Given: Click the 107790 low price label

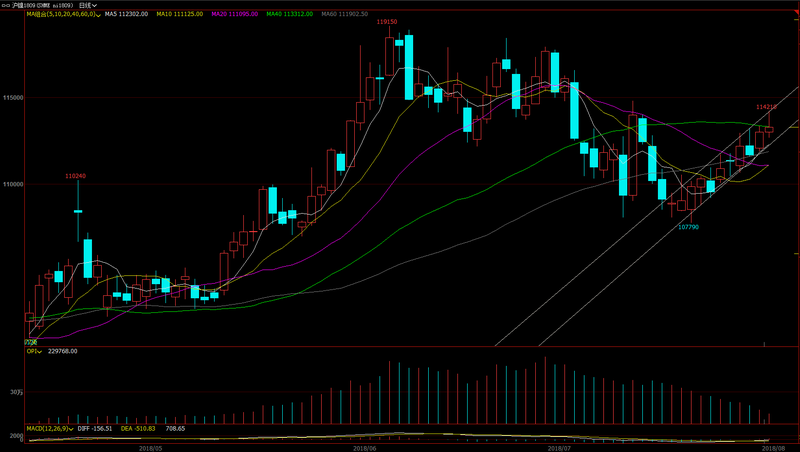Looking at the screenshot, I should coord(688,227).
